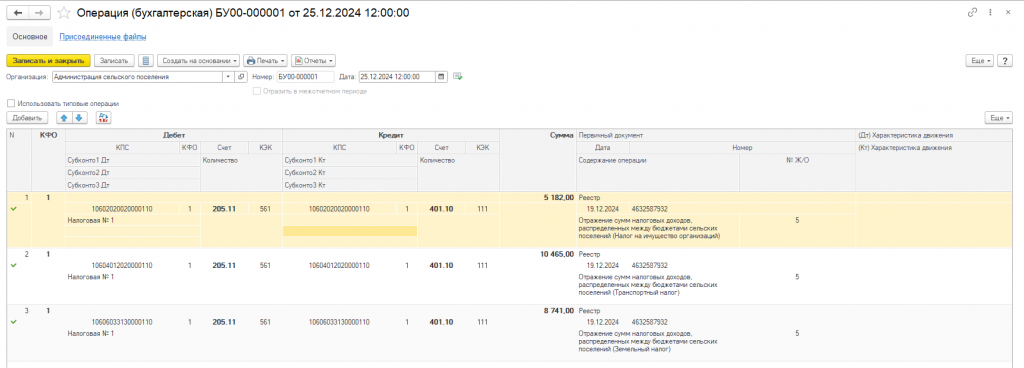Focus the Номер input field
The height and width of the screenshot is (368, 1024).
coord(304,76)
